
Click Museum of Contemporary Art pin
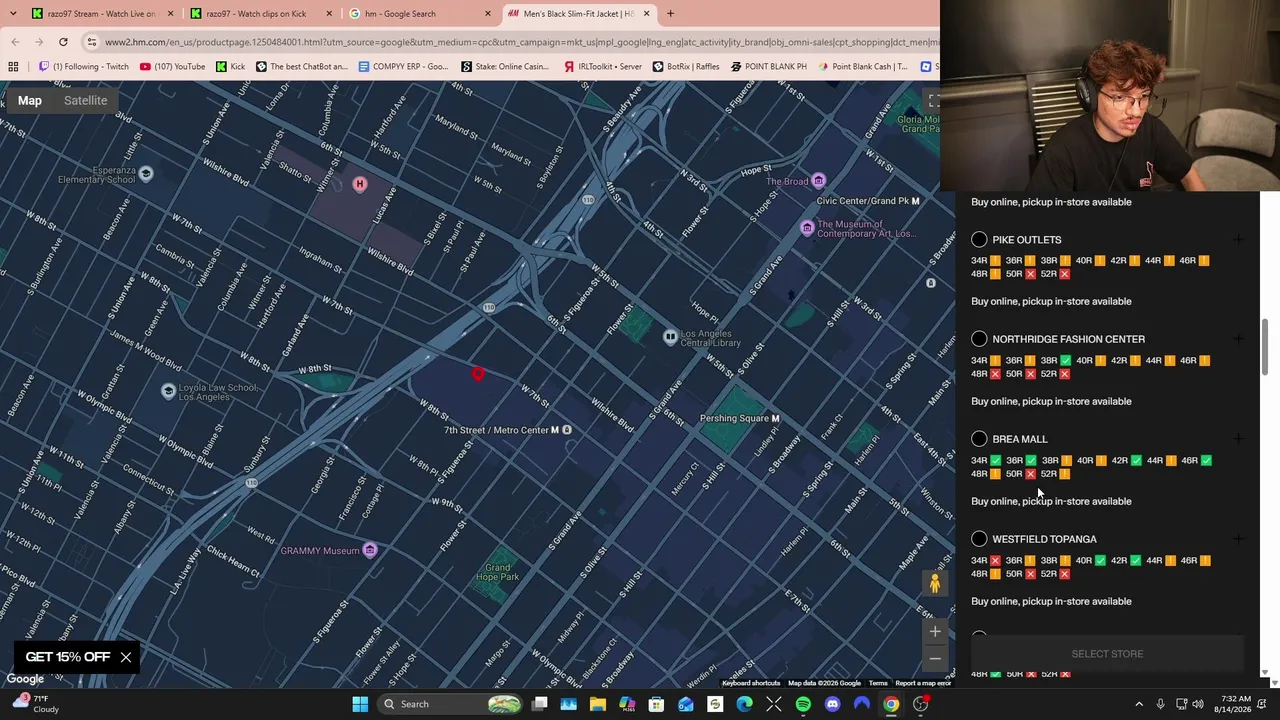coord(807,228)
